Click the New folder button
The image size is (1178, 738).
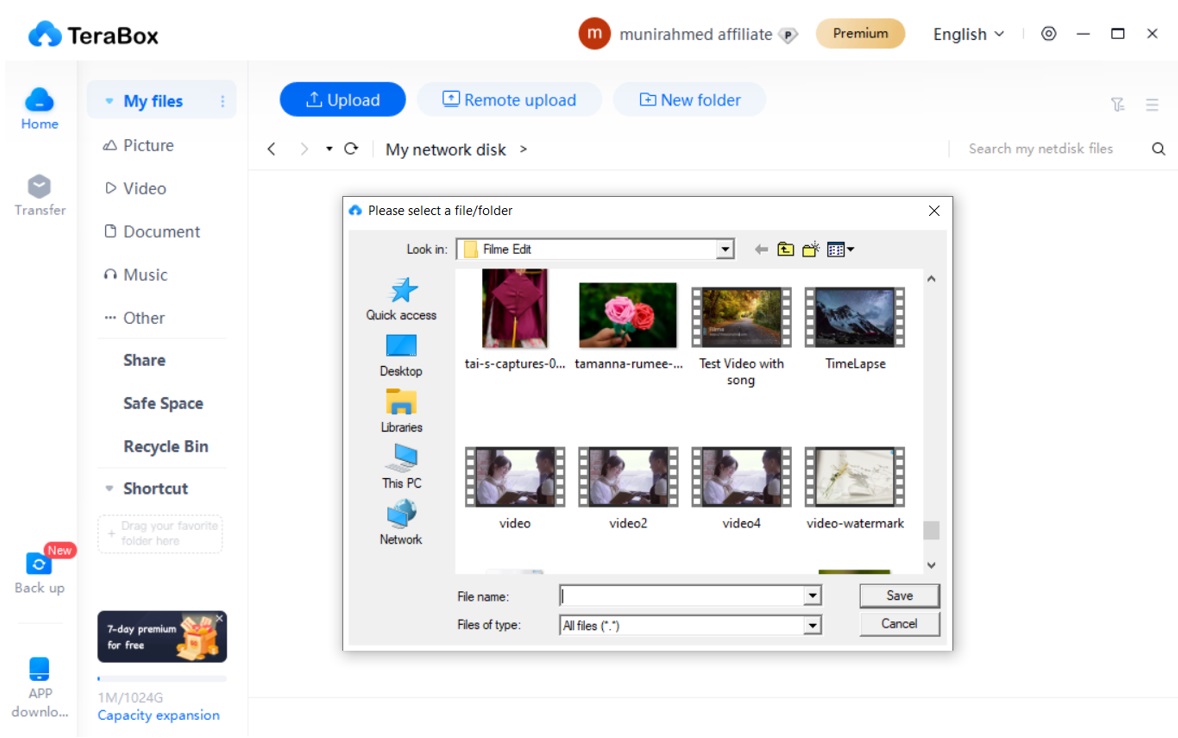(690, 100)
